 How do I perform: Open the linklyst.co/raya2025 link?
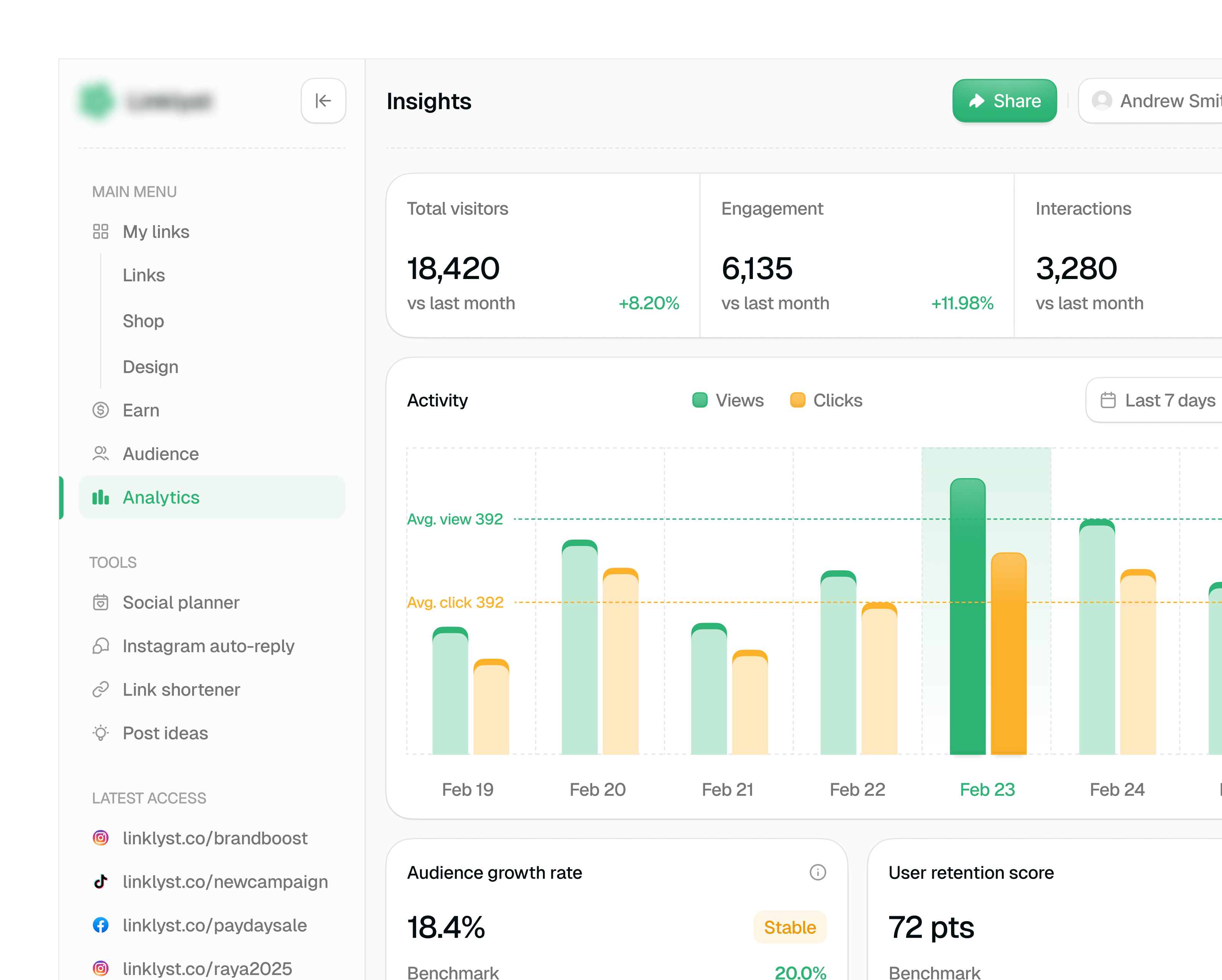(207, 969)
